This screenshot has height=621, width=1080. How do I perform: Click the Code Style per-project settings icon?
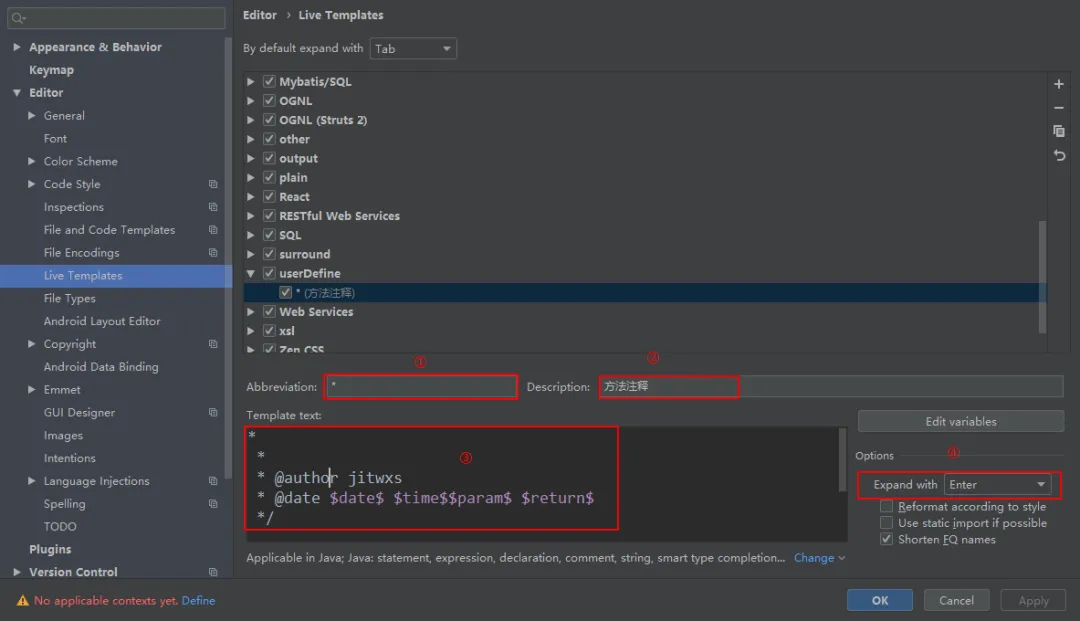(x=213, y=184)
